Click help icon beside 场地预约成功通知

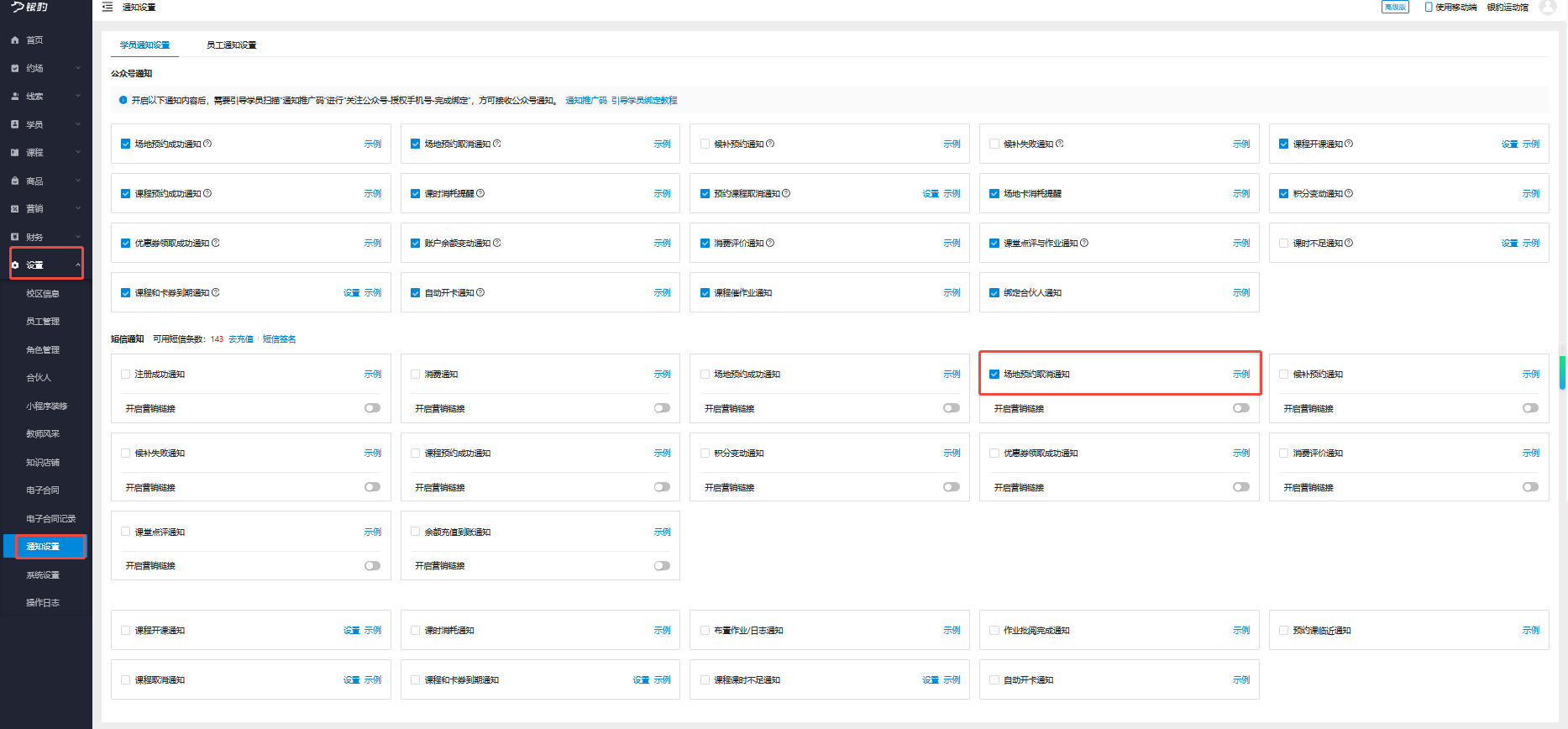207,144
